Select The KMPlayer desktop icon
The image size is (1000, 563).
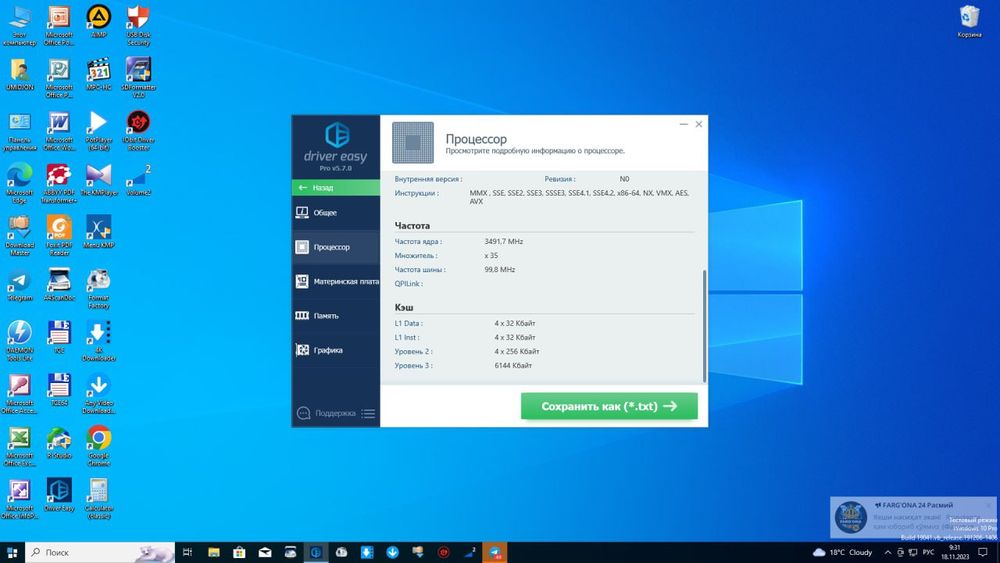tap(98, 179)
